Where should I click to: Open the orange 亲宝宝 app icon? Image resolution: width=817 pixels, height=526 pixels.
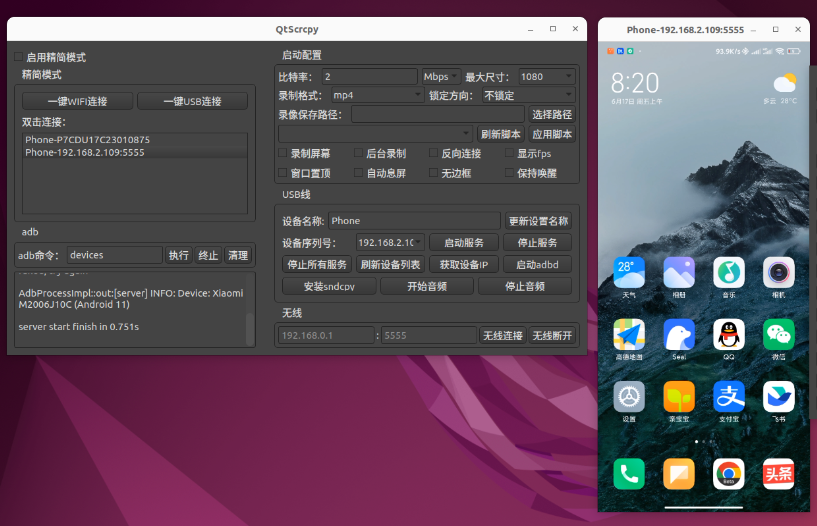pos(679,397)
